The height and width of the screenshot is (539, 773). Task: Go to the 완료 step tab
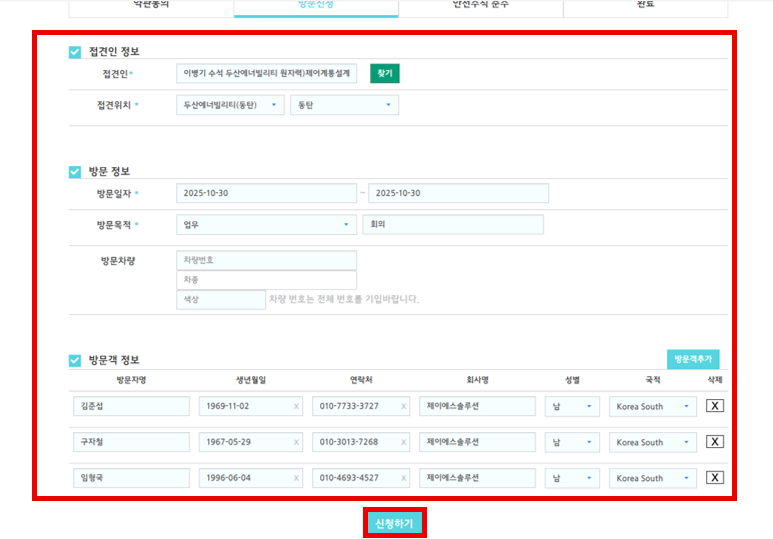point(645,6)
